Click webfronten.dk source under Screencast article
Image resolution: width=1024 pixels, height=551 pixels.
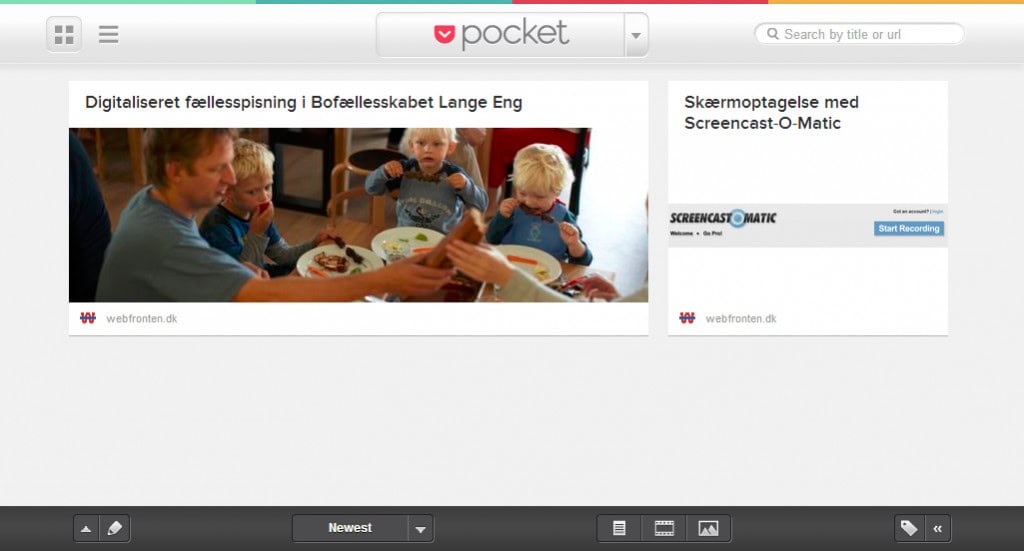741,319
